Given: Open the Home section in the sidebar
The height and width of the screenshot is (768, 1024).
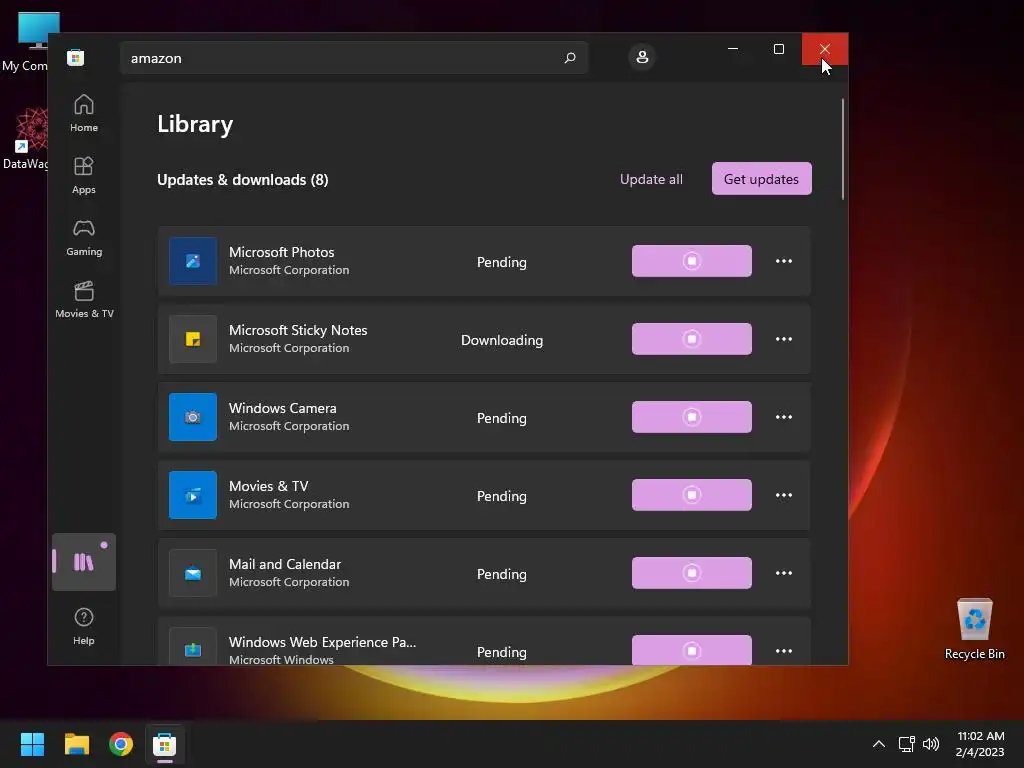Looking at the screenshot, I should point(84,113).
